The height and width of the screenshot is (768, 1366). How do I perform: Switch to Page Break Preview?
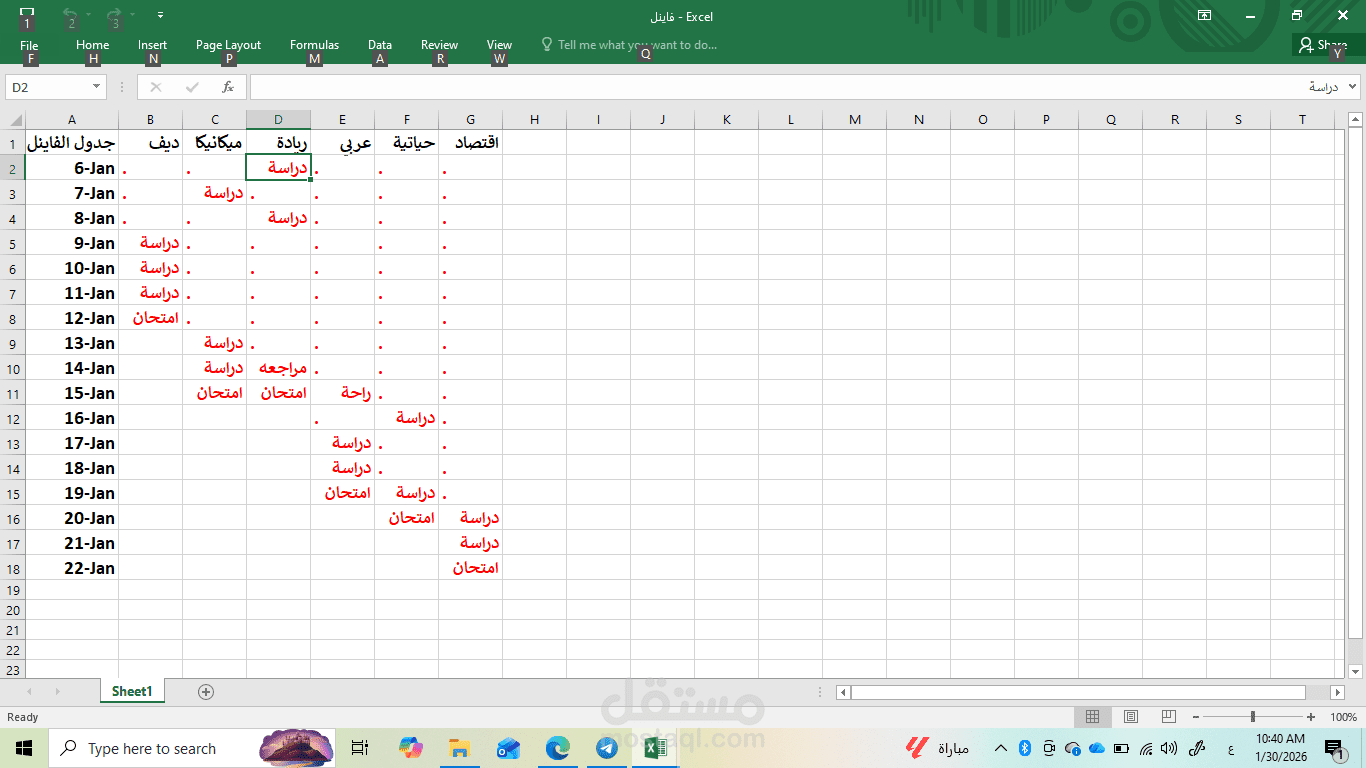point(1168,717)
